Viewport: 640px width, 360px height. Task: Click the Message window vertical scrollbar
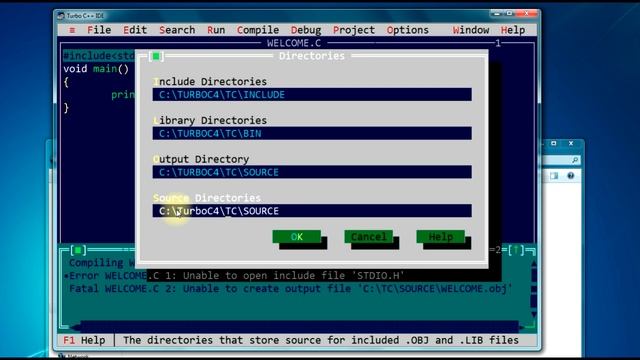point(534,289)
